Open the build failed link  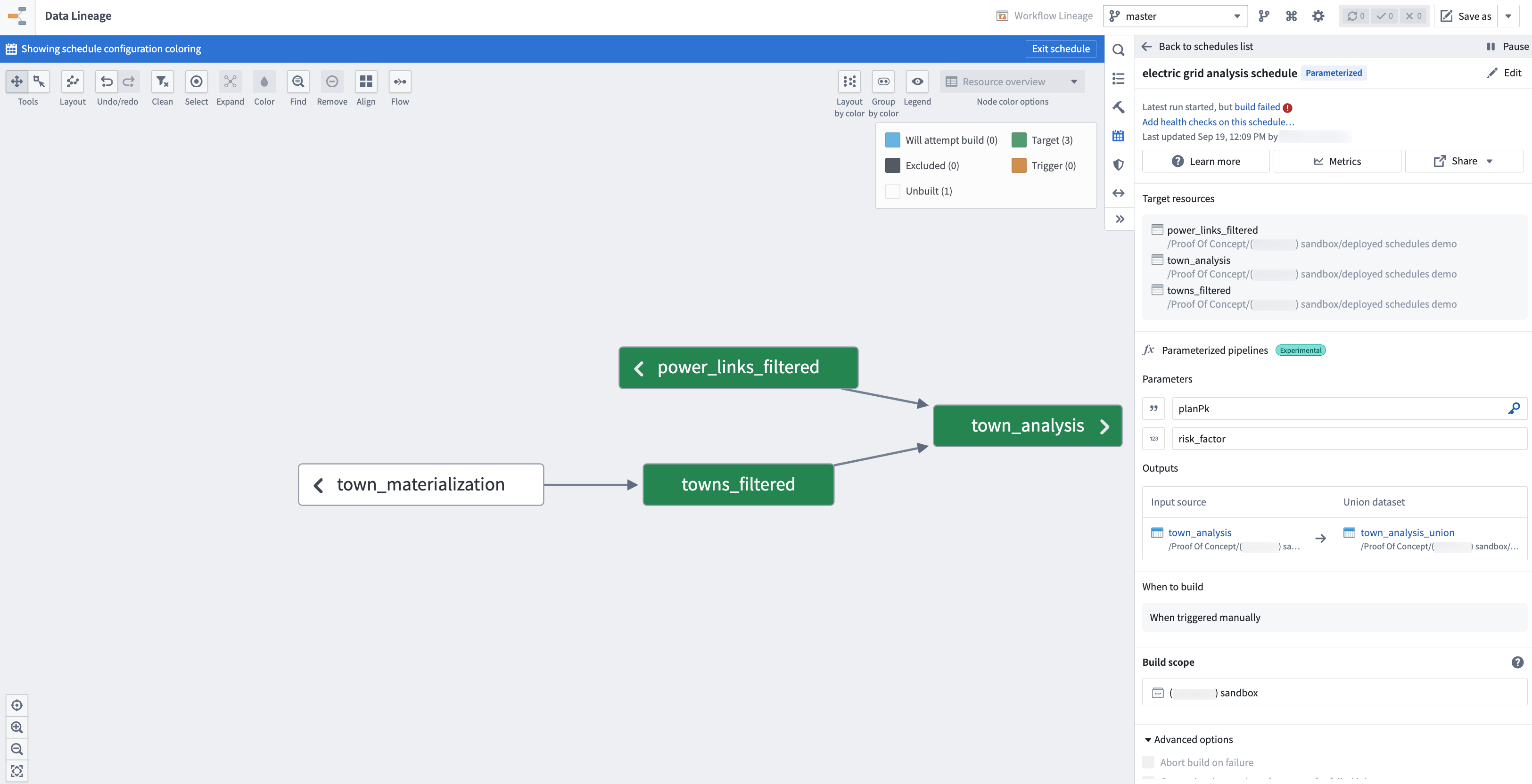coord(1257,106)
